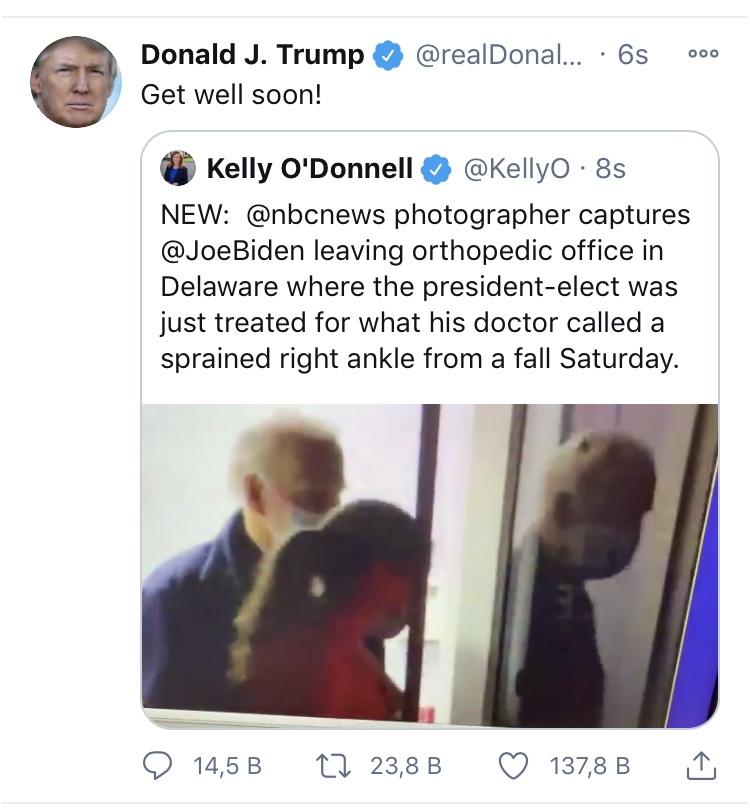The width and height of the screenshot is (750, 808).
Task: Click Kelly O'Donnell's small avatar
Action: click(178, 168)
